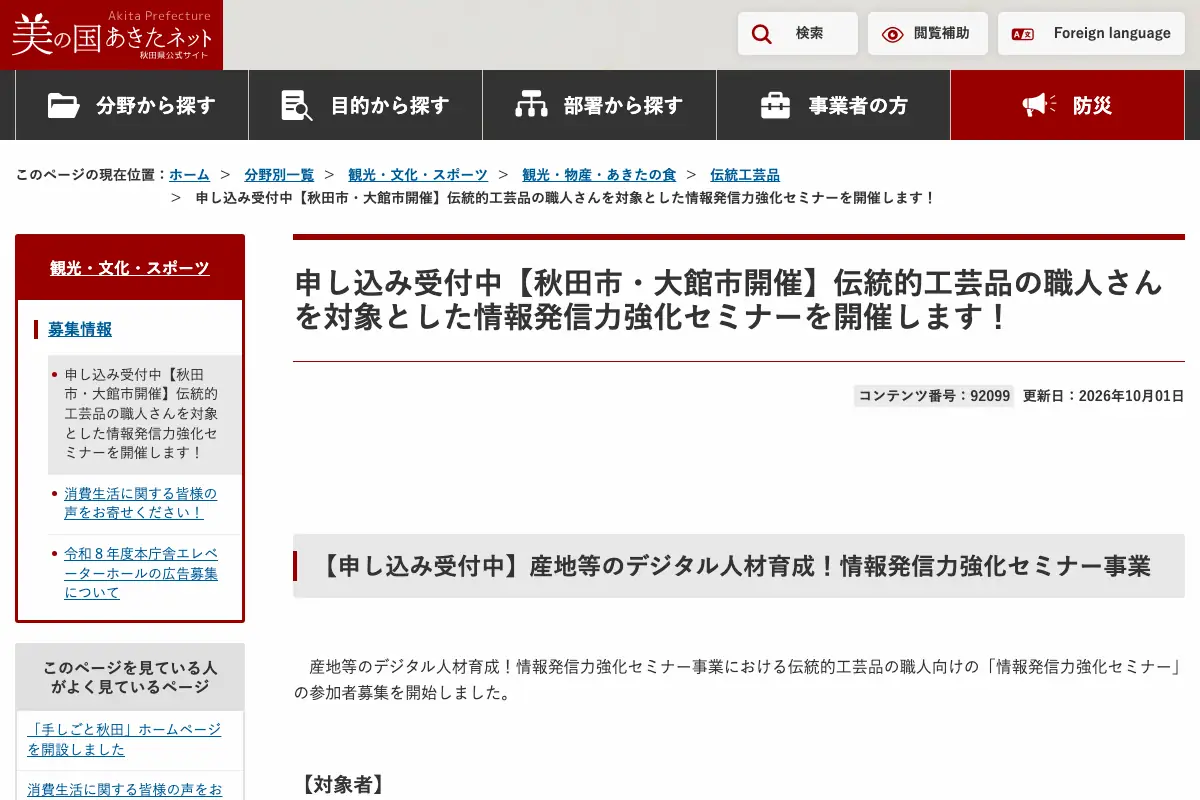This screenshot has width=1200, height=800.
Task: Click the briefcase icon for 事業者の方
Action: [x=775, y=105]
